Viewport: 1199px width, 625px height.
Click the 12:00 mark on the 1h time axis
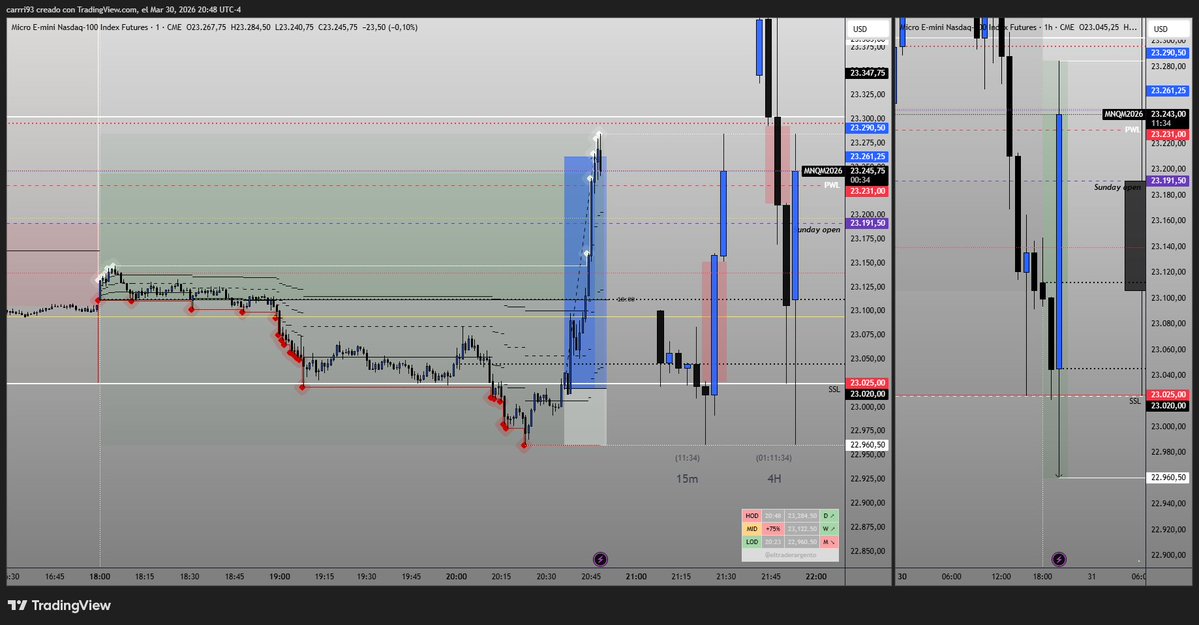1001,577
